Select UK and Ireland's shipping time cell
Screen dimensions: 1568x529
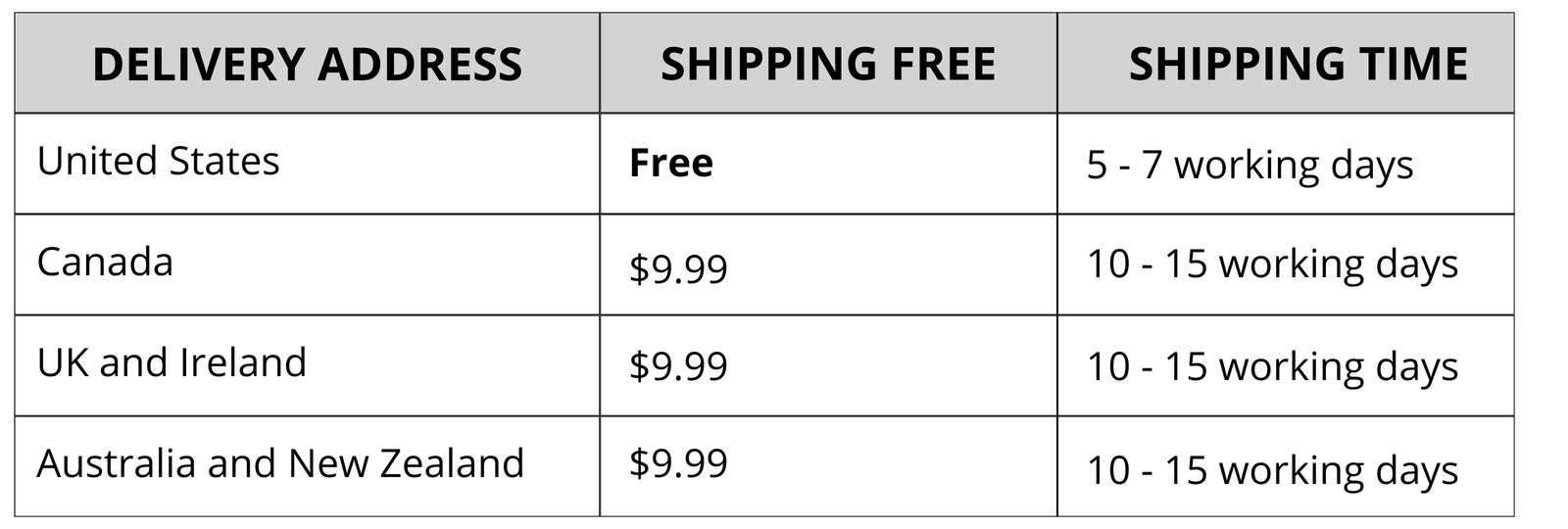pos(1272,367)
